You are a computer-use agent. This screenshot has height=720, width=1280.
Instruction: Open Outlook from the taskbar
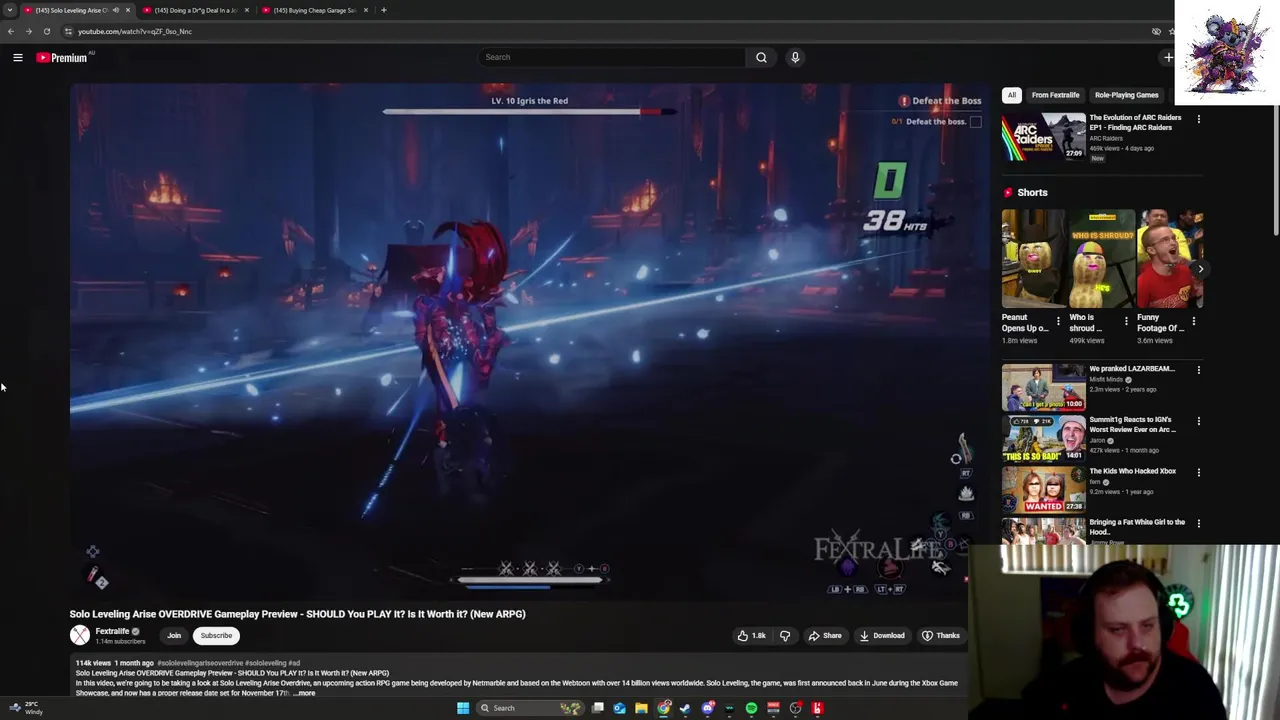pos(619,708)
